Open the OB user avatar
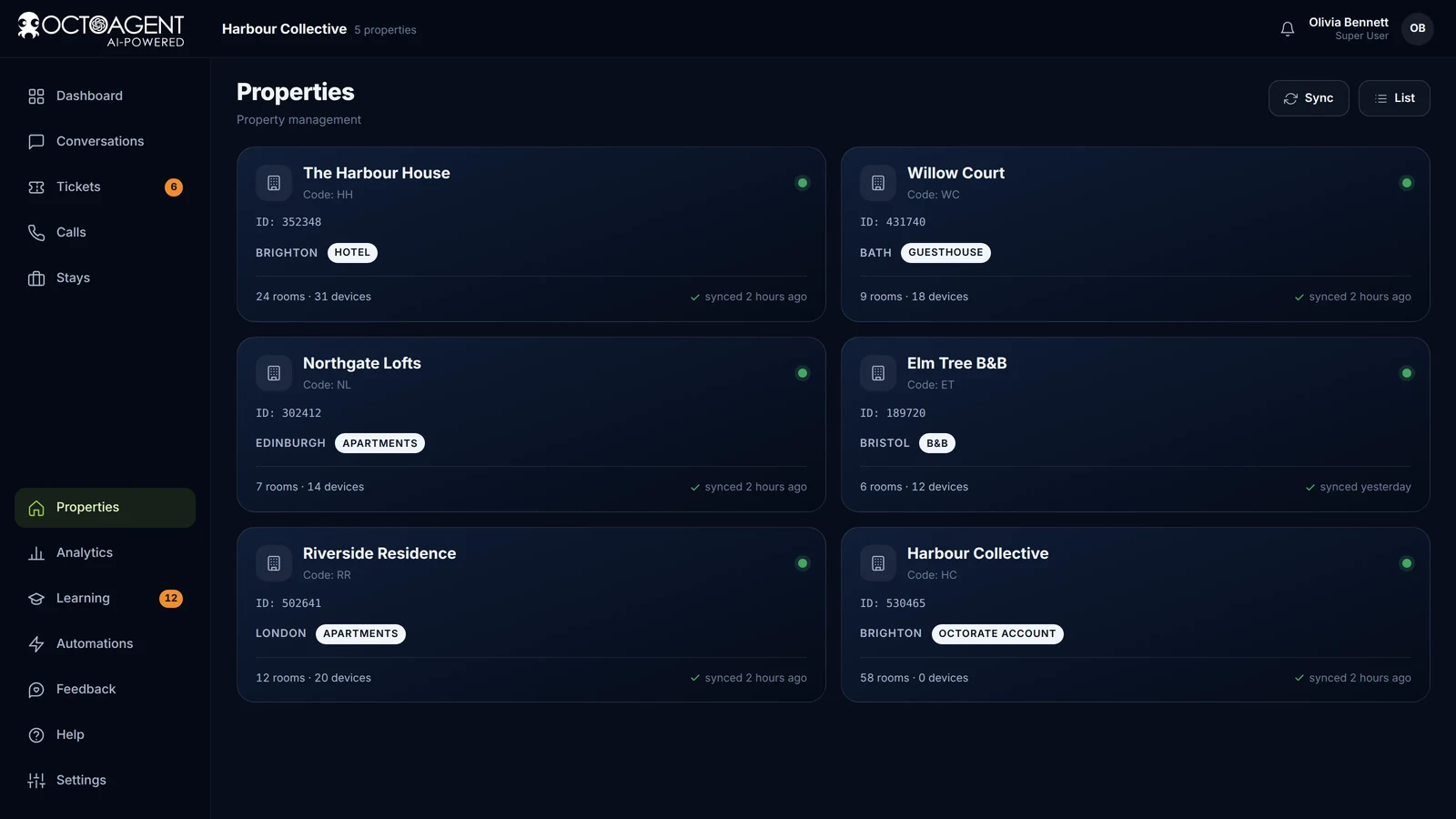1456x819 pixels. click(1417, 28)
